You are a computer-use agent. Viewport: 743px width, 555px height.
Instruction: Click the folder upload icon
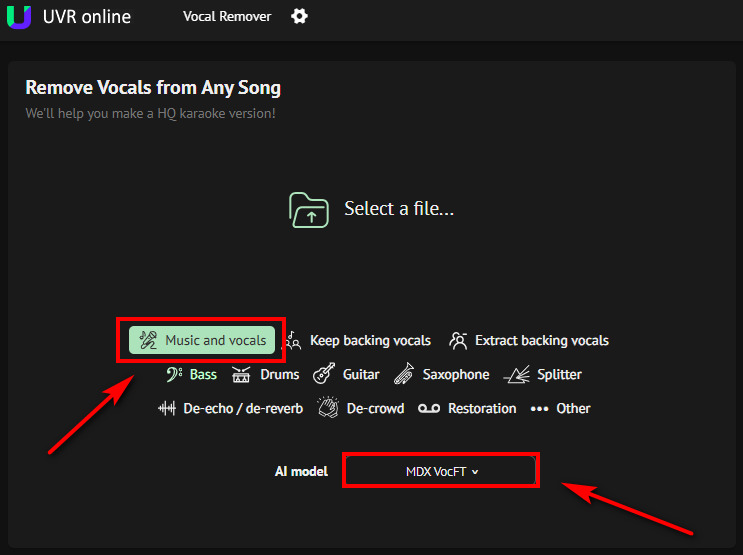(x=309, y=210)
